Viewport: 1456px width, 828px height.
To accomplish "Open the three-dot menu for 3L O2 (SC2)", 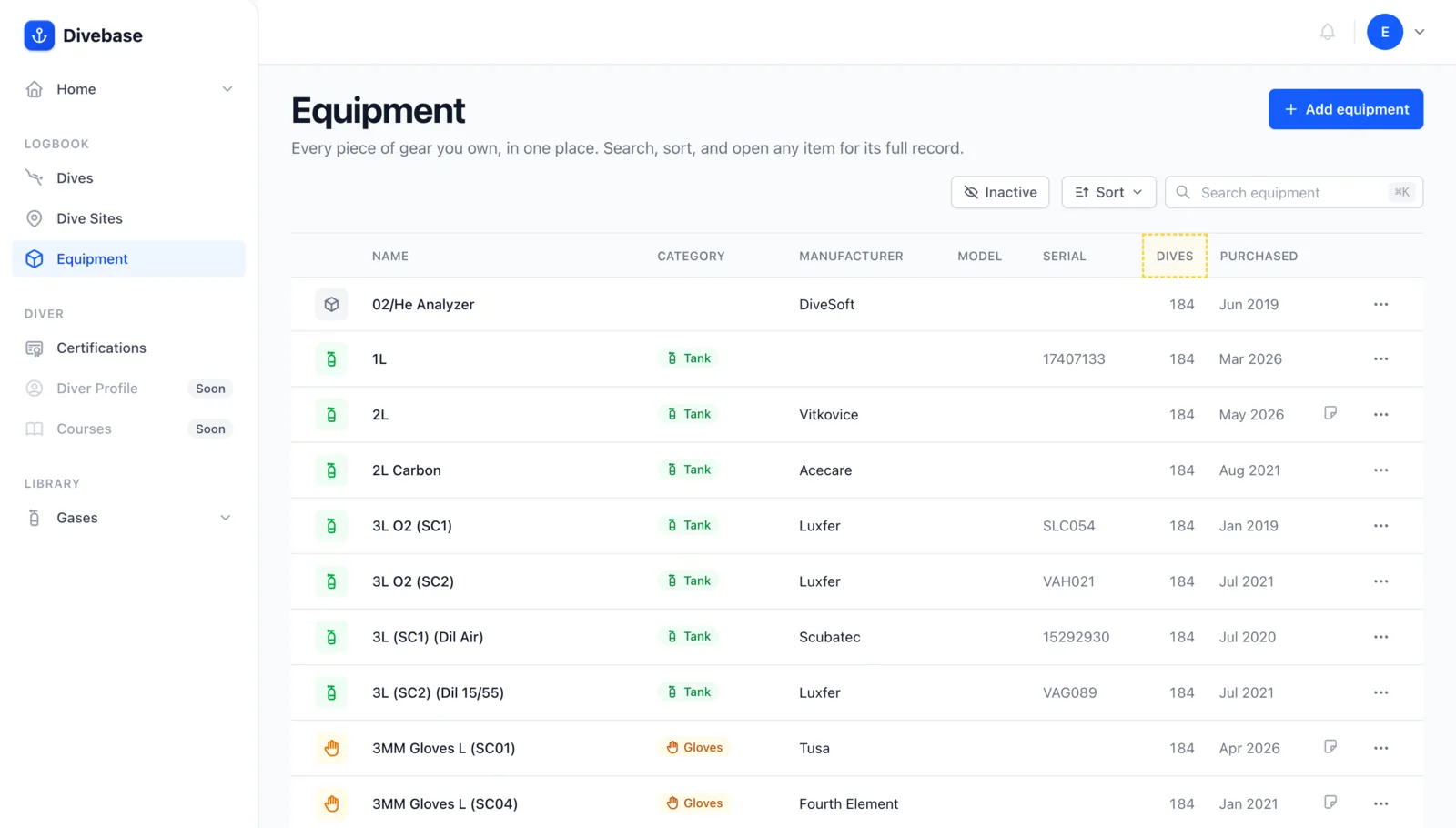I will (1380, 581).
